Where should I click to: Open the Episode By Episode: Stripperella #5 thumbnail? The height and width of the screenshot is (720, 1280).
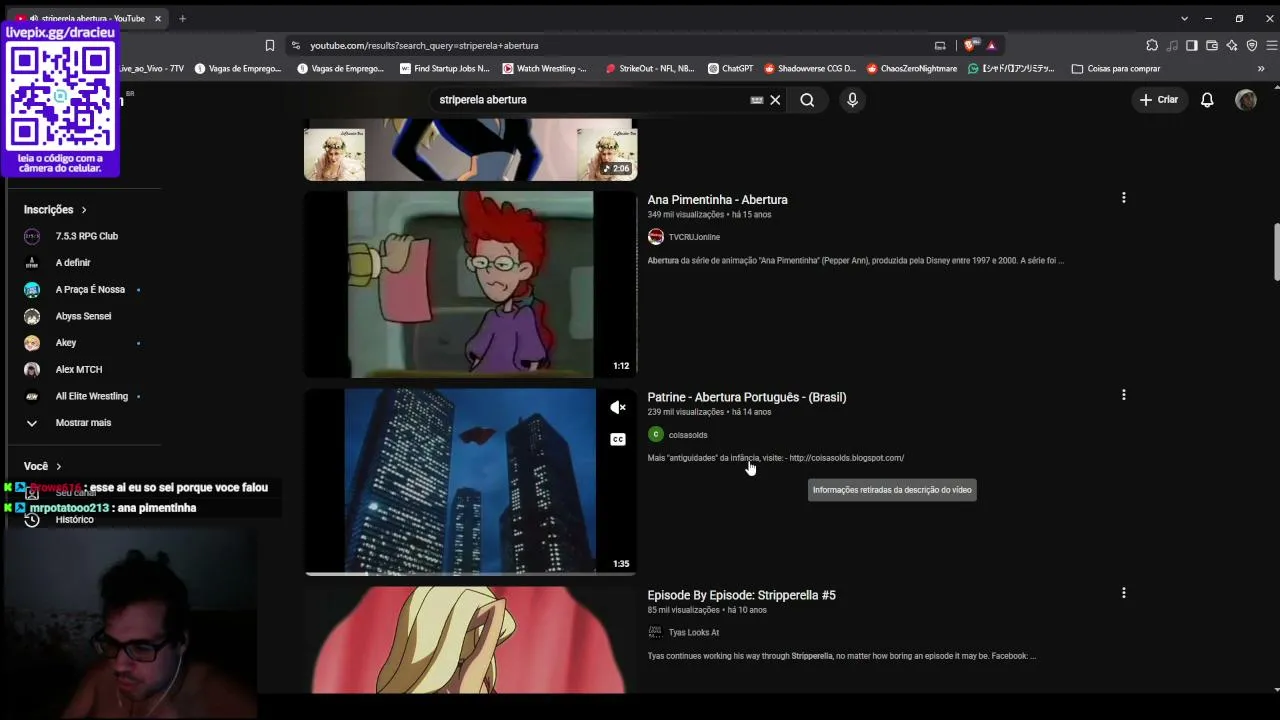pyautogui.click(x=470, y=640)
